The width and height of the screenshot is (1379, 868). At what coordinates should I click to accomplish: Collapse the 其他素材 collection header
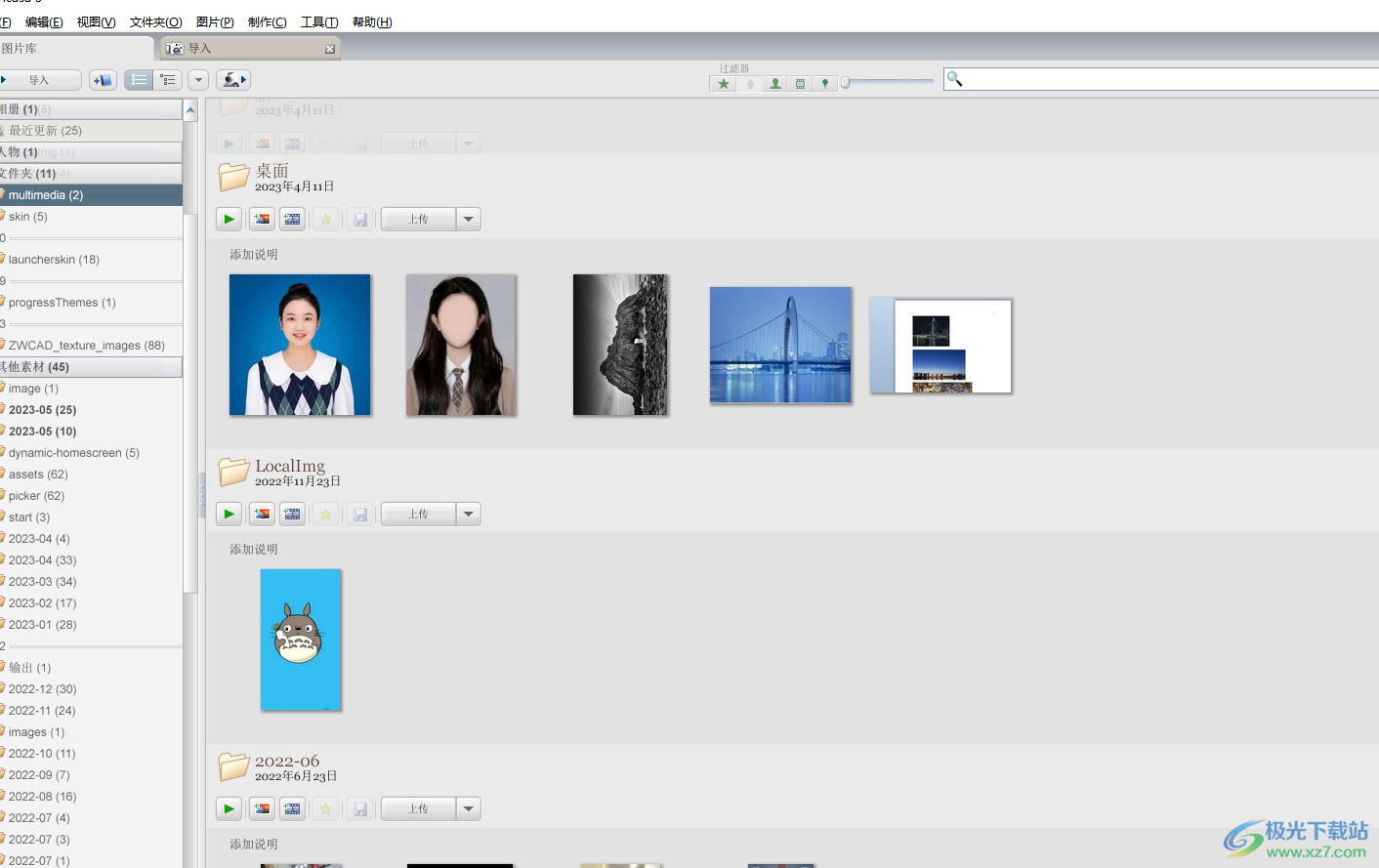[x=91, y=367]
